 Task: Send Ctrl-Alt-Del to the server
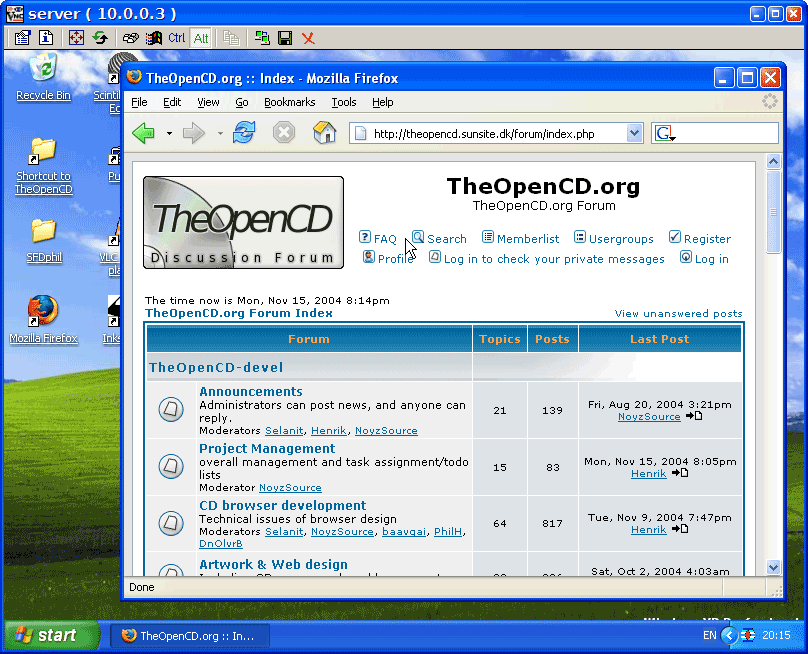pos(130,38)
